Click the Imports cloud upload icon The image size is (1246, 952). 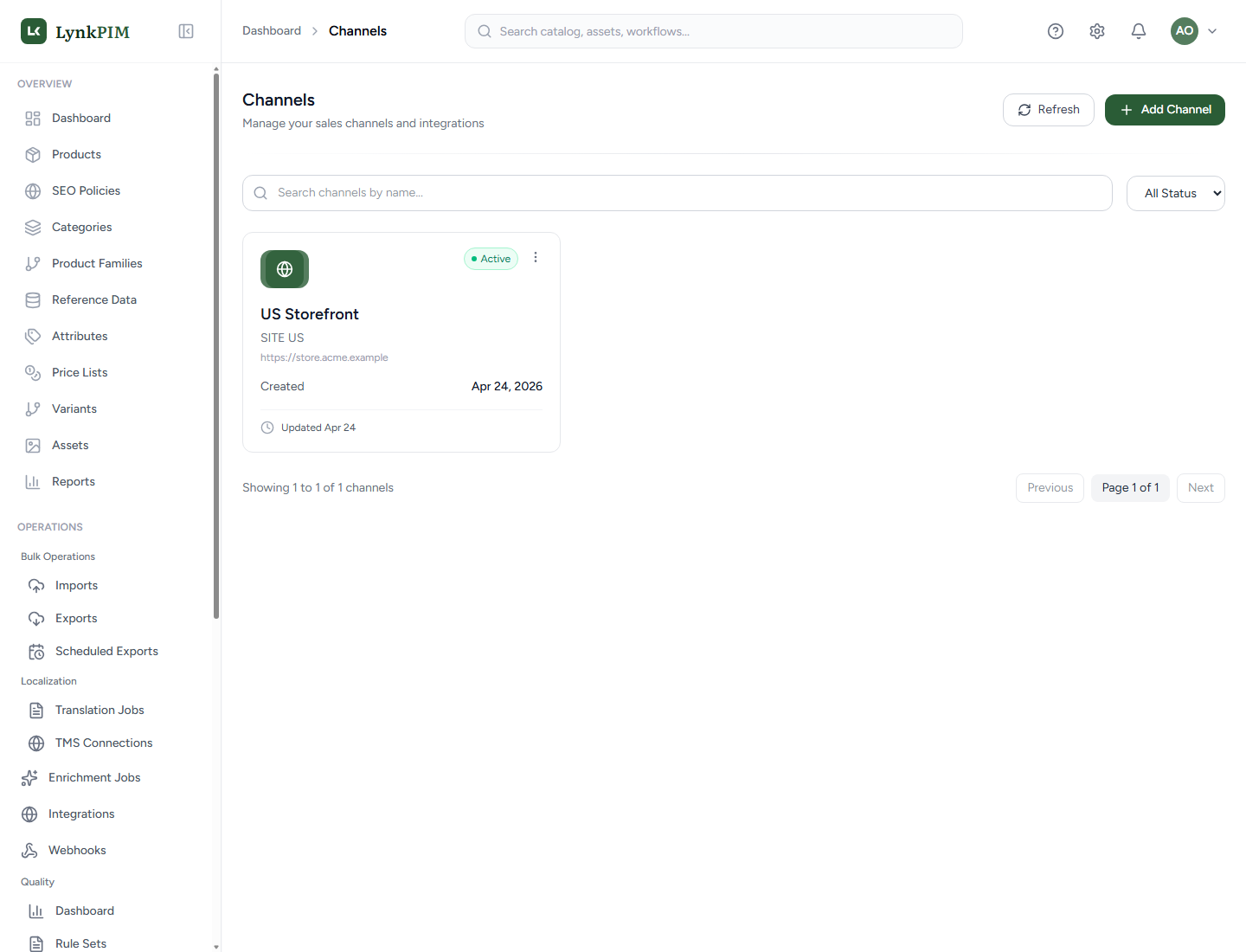[36, 586]
